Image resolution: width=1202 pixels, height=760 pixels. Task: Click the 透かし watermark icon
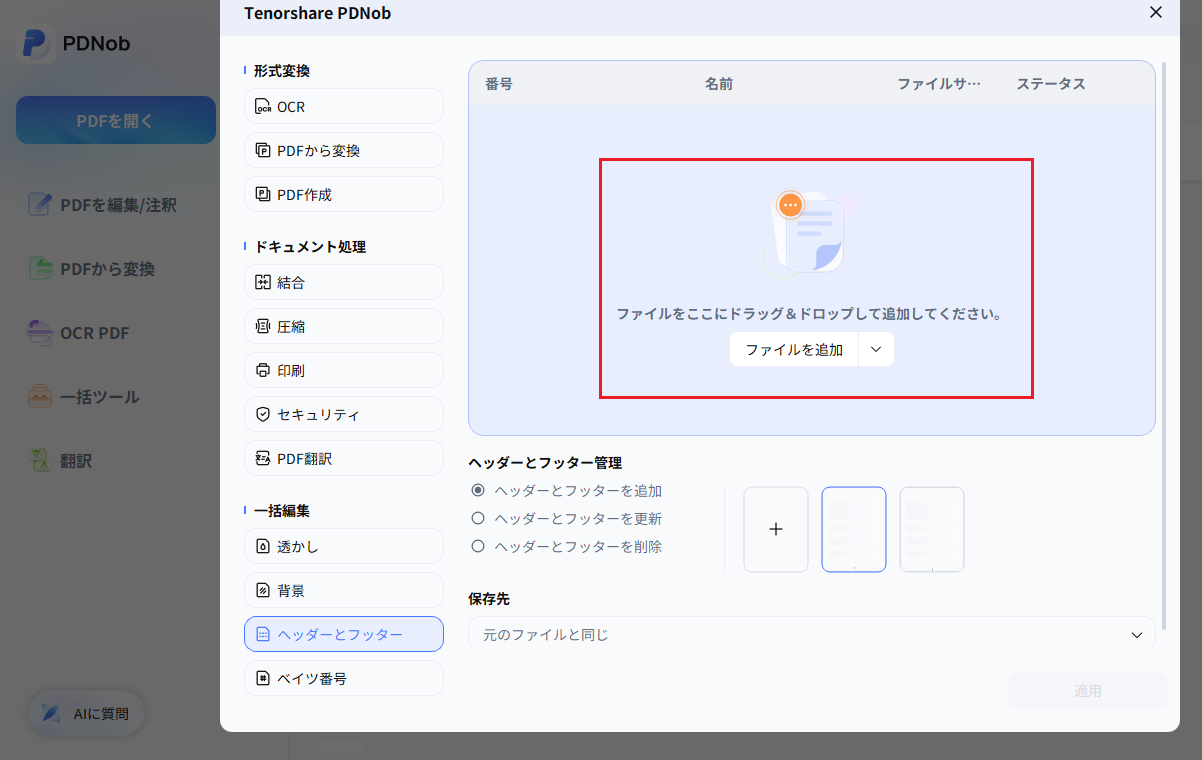(263, 547)
